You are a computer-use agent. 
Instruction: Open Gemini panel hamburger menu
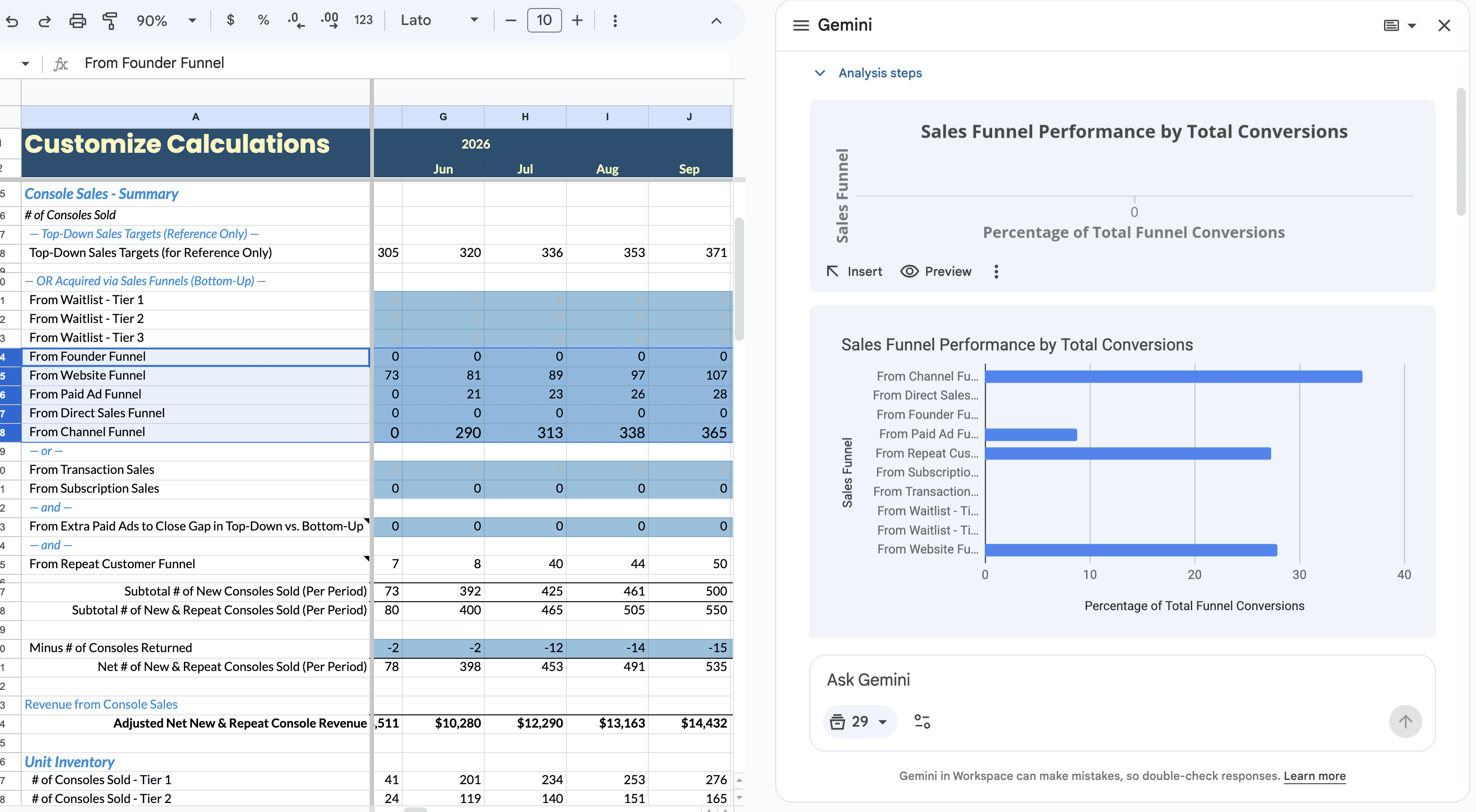(x=800, y=25)
